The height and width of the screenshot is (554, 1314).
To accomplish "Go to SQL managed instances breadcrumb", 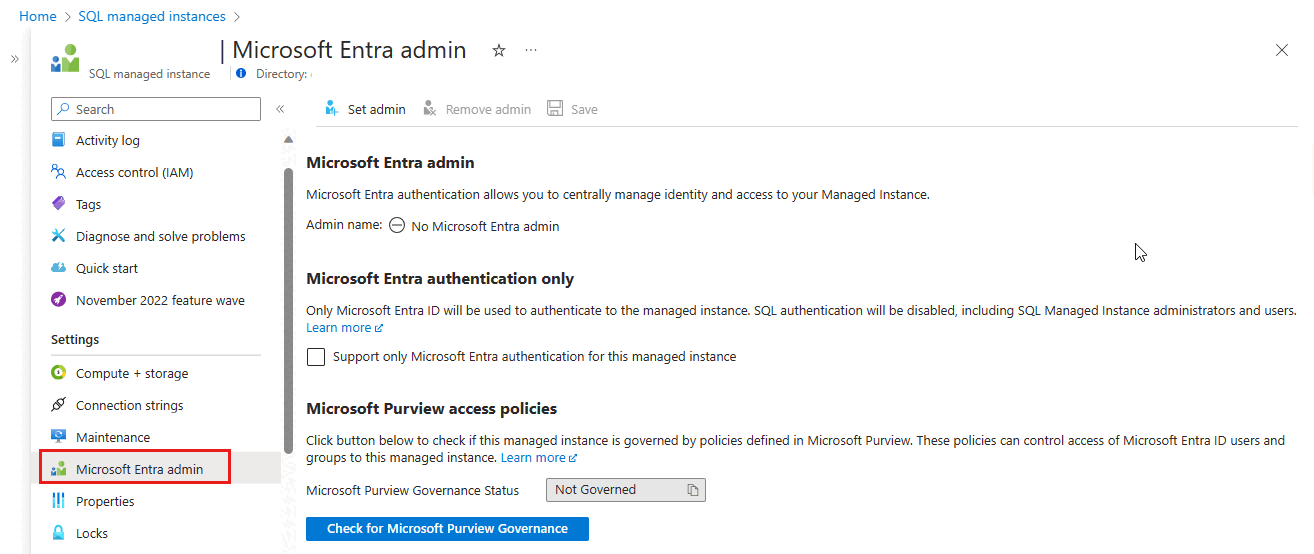I will tap(152, 17).
